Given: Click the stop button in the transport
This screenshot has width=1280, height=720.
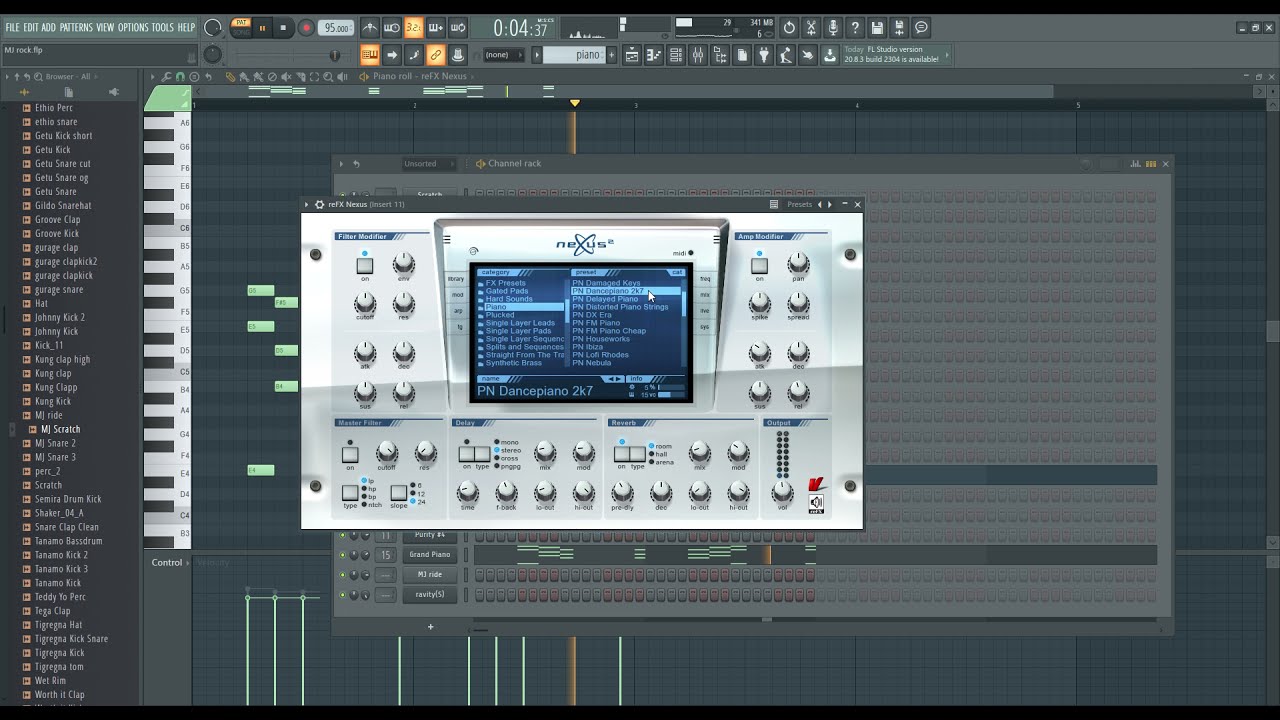Looking at the screenshot, I should point(284,28).
